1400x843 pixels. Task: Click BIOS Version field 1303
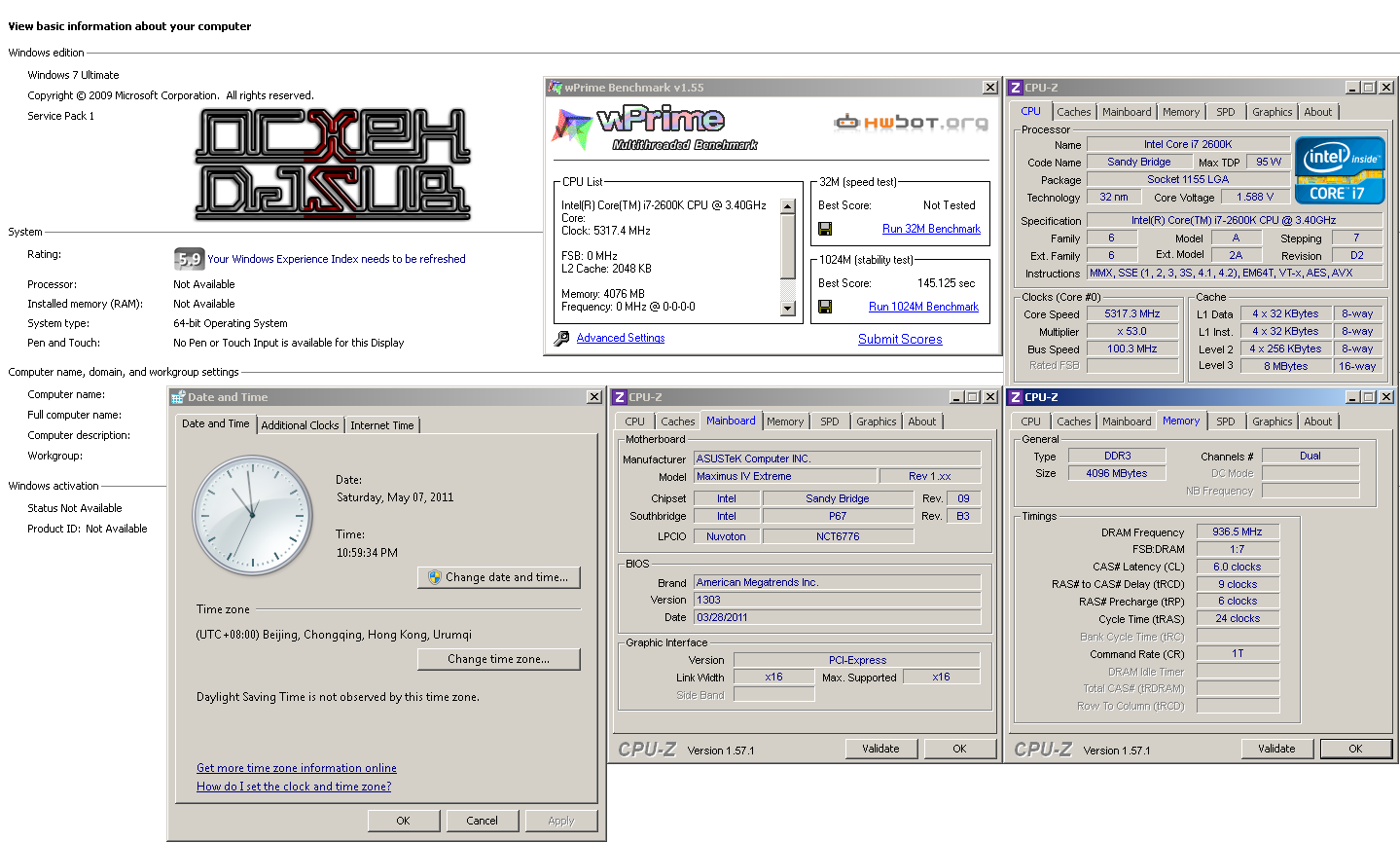tap(837, 600)
